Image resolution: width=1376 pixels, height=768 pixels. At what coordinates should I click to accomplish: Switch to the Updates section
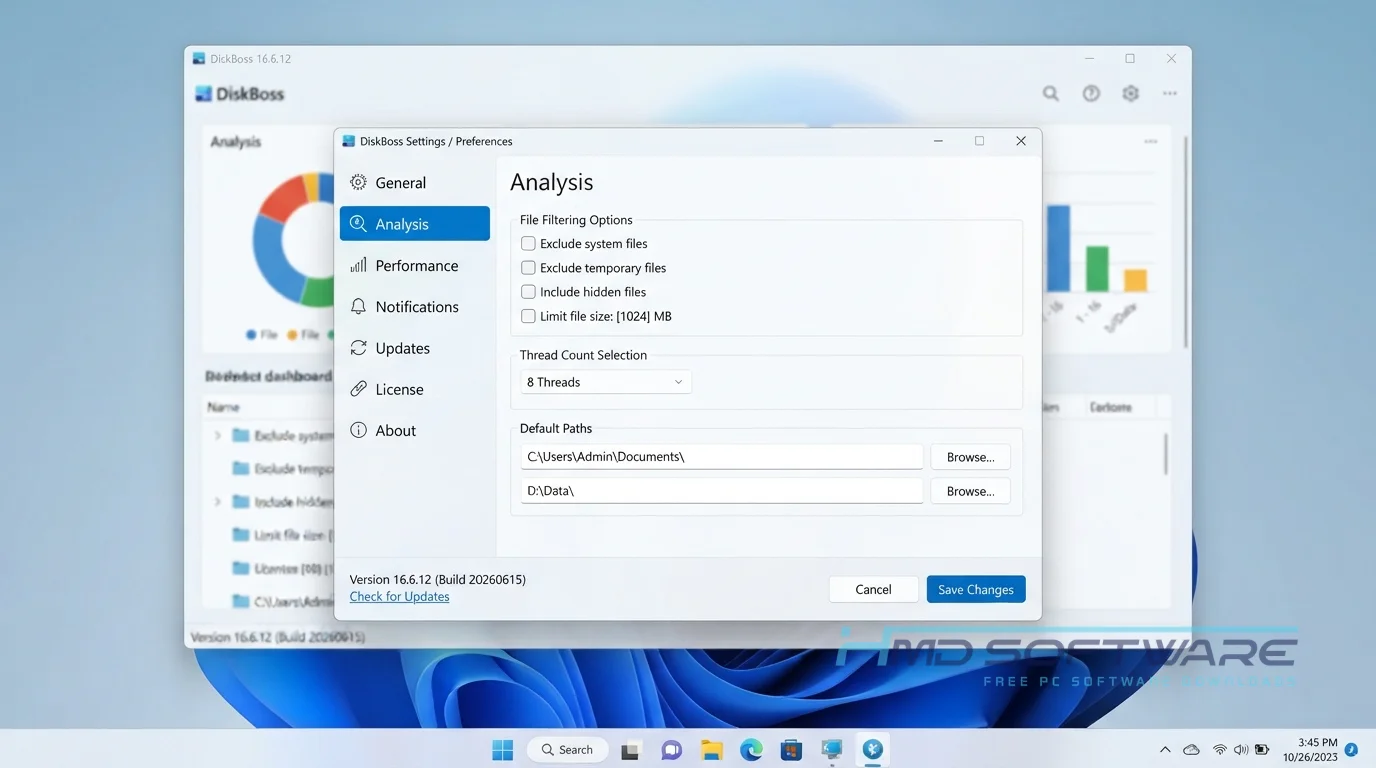[x=415, y=348]
